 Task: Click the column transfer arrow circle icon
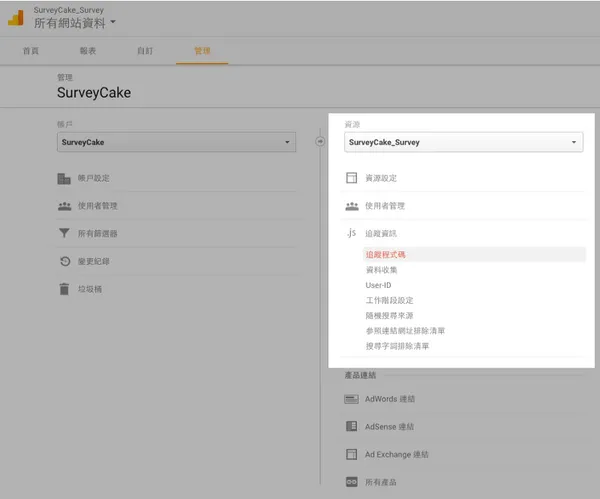pos(320,142)
